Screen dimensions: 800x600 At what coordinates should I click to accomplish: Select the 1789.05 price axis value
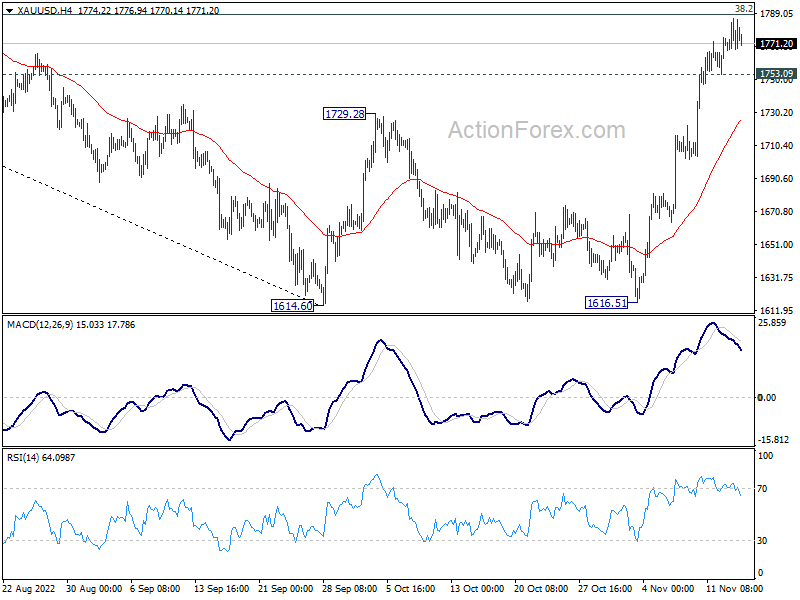pyautogui.click(x=776, y=14)
